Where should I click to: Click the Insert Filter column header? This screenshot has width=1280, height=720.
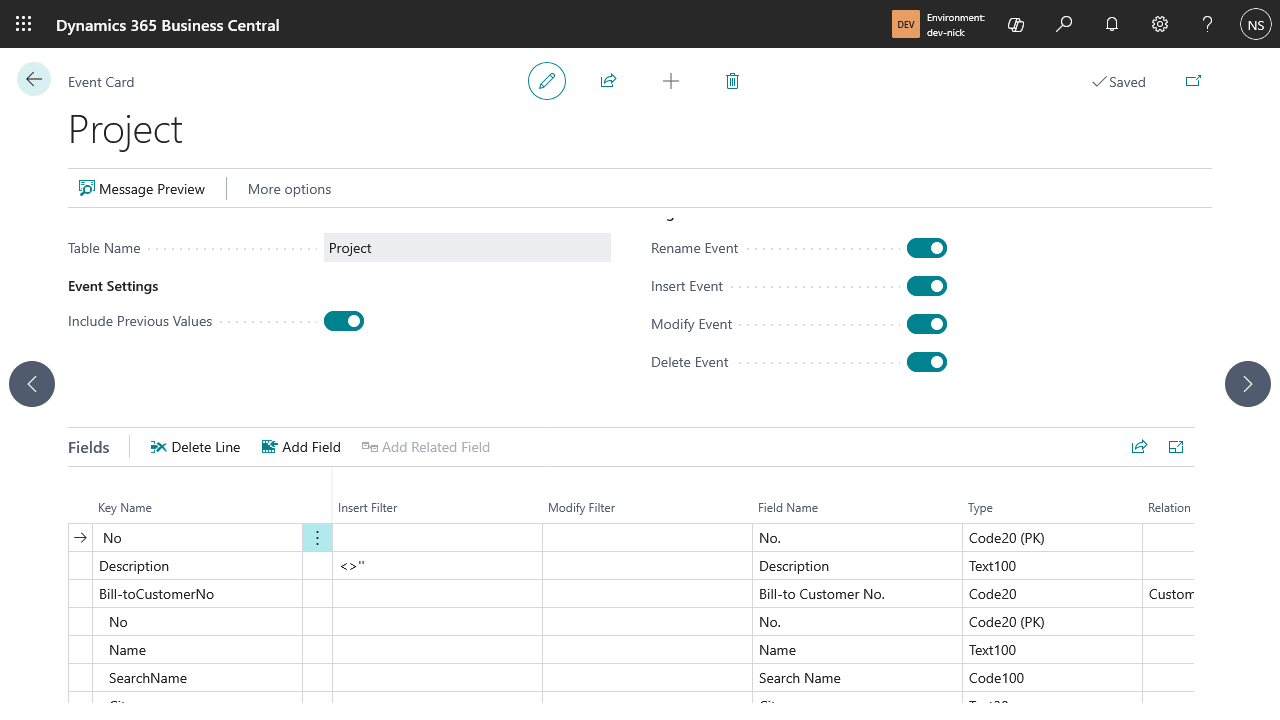click(x=368, y=508)
